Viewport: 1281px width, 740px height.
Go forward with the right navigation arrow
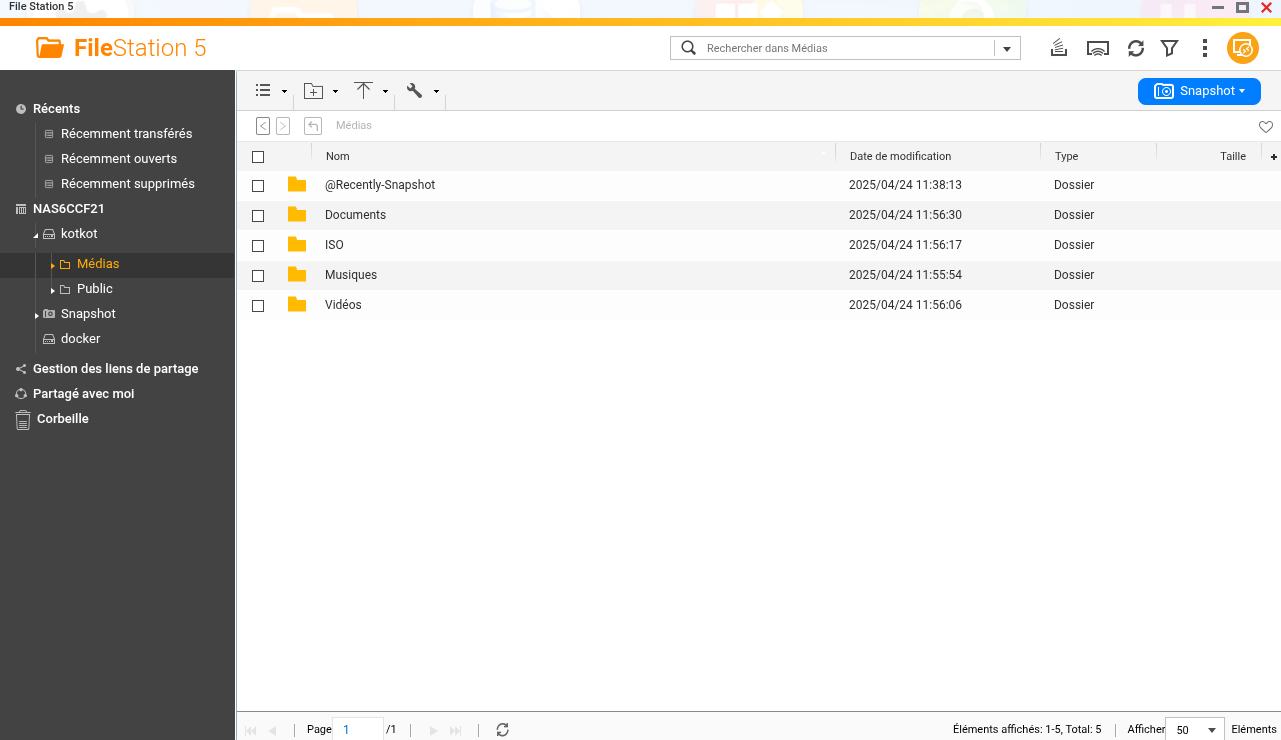coord(283,126)
